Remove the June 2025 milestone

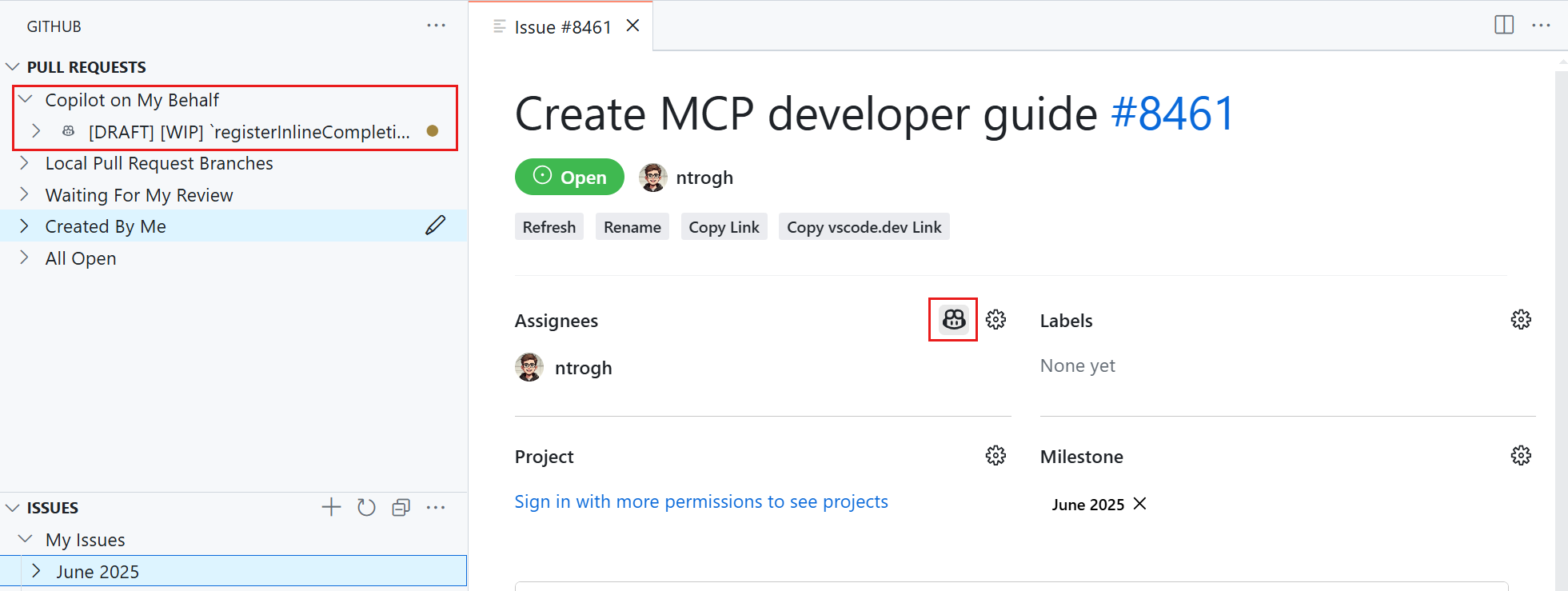1140,504
